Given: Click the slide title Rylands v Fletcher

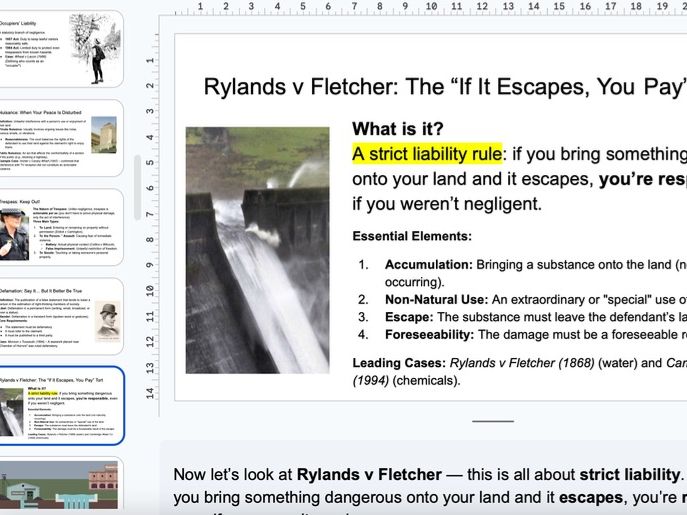Looking at the screenshot, I should click(x=445, y=86).
